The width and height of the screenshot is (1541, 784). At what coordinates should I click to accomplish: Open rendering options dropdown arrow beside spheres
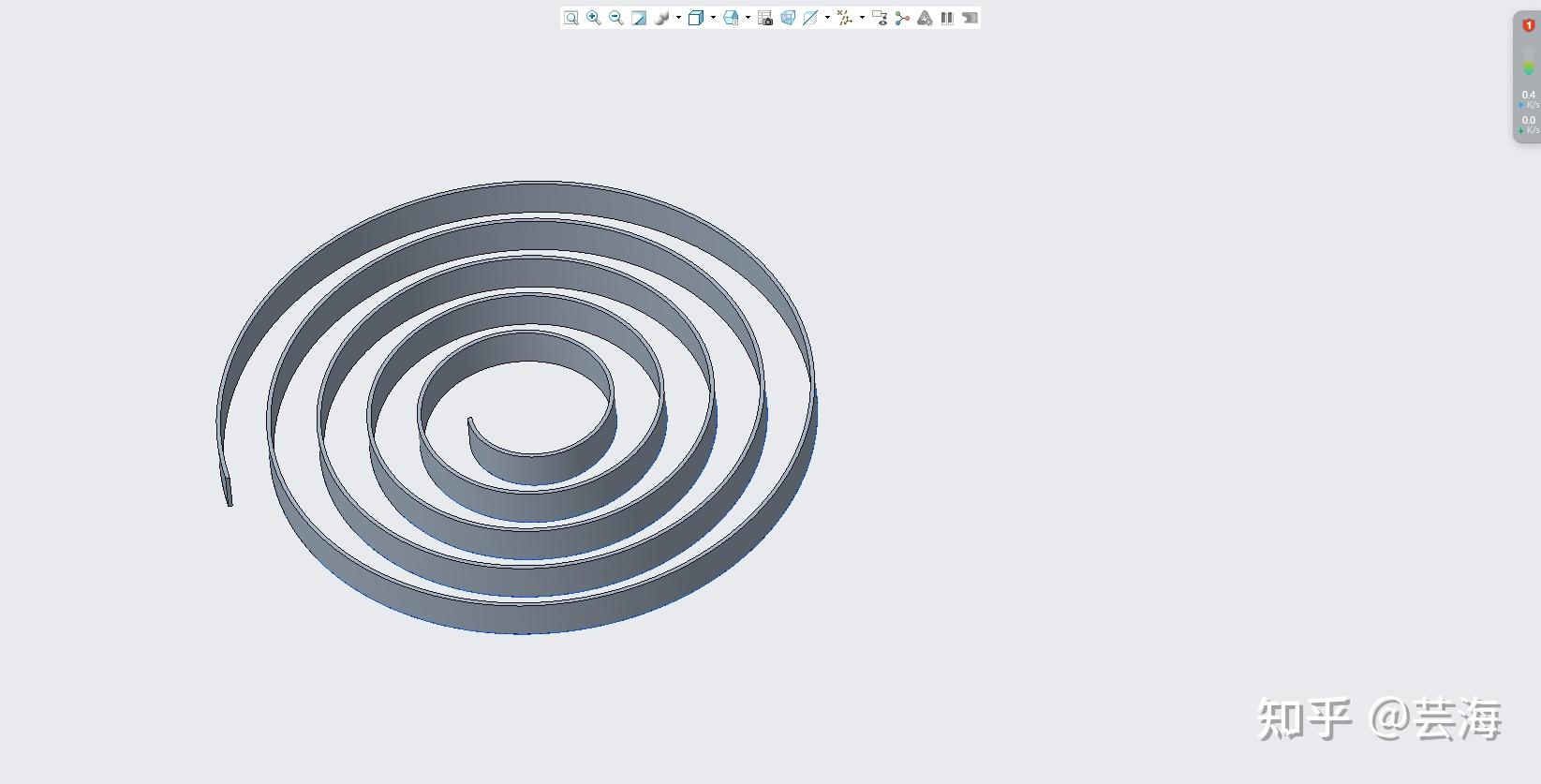click(678, 18)
